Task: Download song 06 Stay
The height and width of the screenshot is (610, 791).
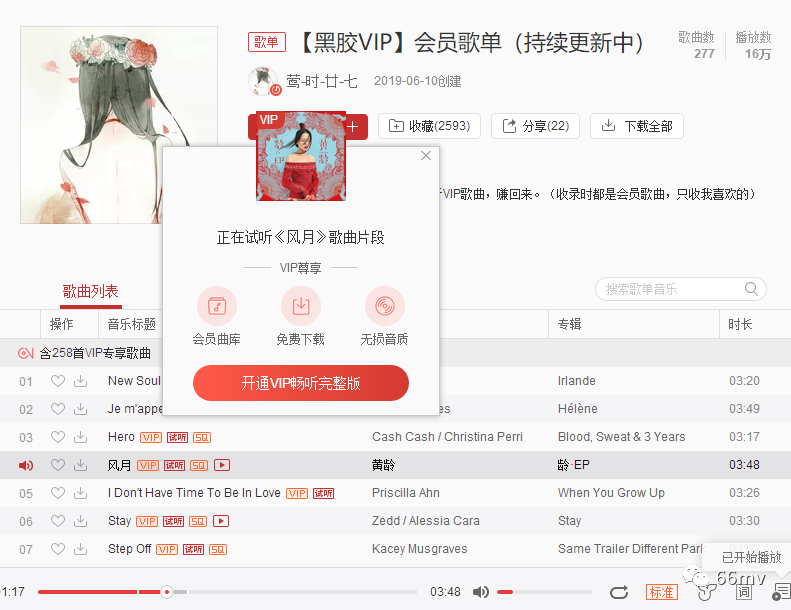Action: (81, 521)
